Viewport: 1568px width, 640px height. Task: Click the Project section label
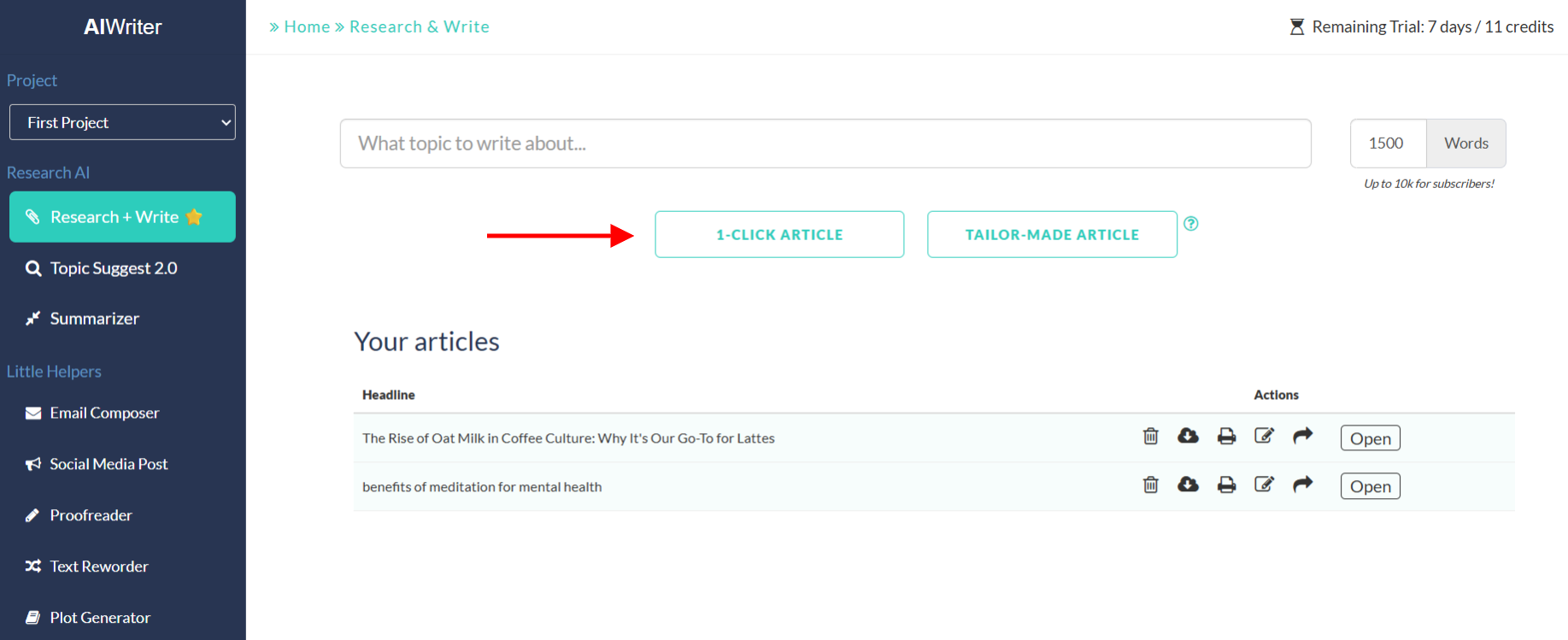click(x=32, y=80)
